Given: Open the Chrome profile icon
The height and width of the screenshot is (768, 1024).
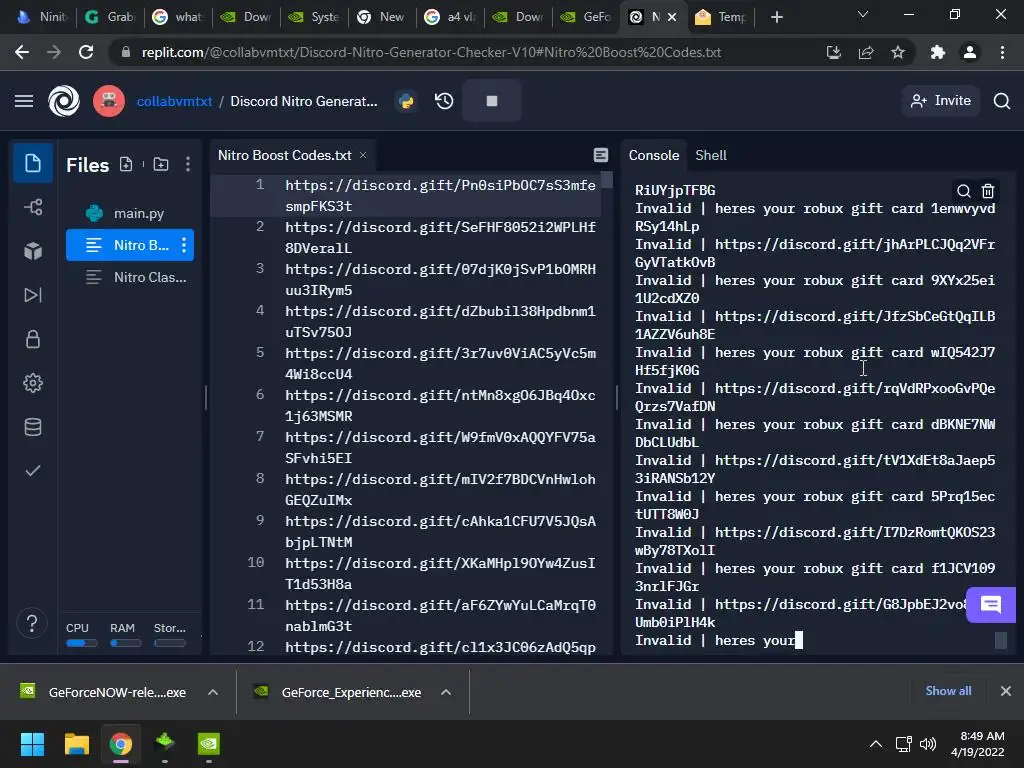Looking at the screenshot, I should click(970, 52).
